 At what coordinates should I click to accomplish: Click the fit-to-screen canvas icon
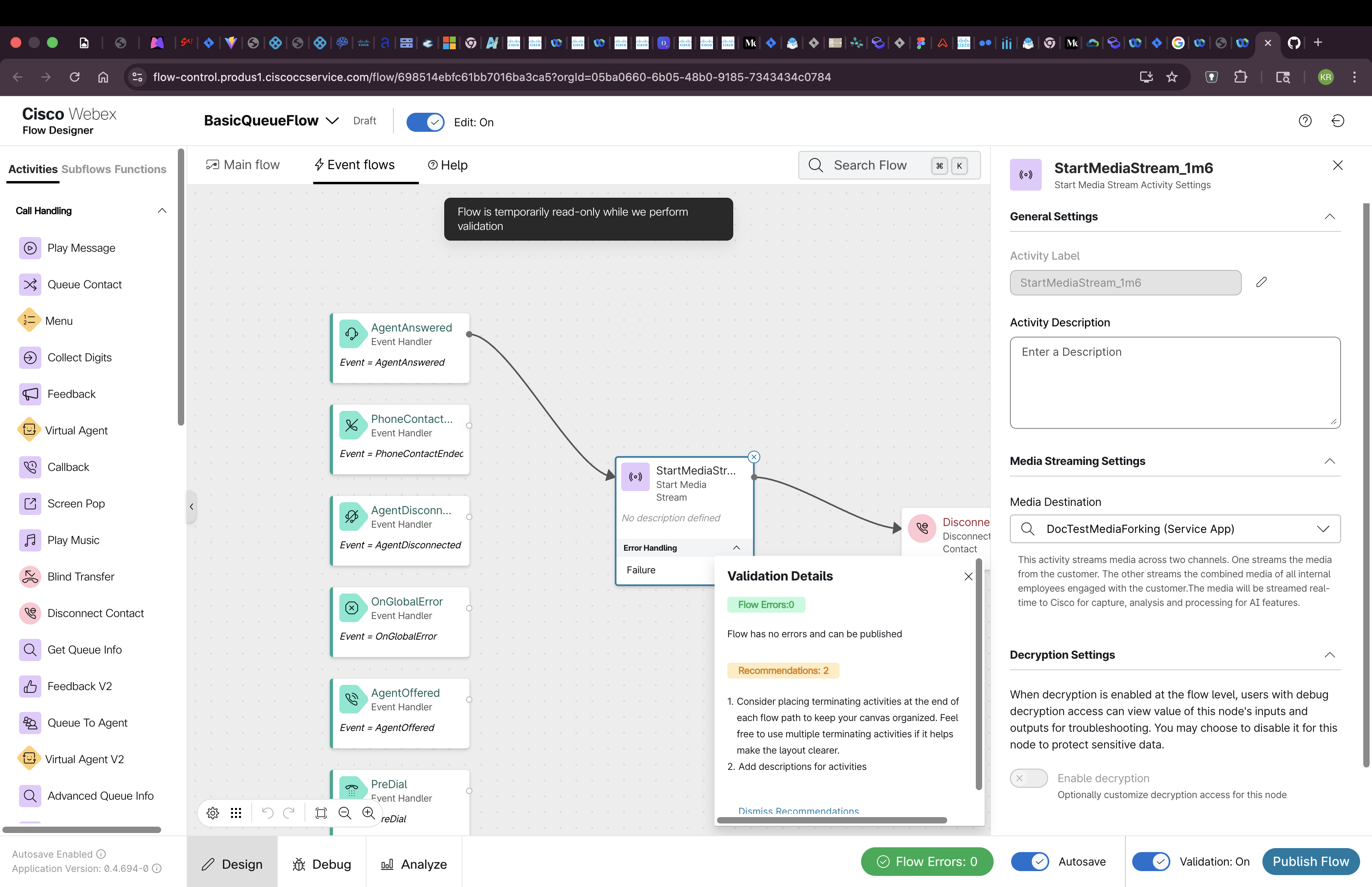coord(321,813)
